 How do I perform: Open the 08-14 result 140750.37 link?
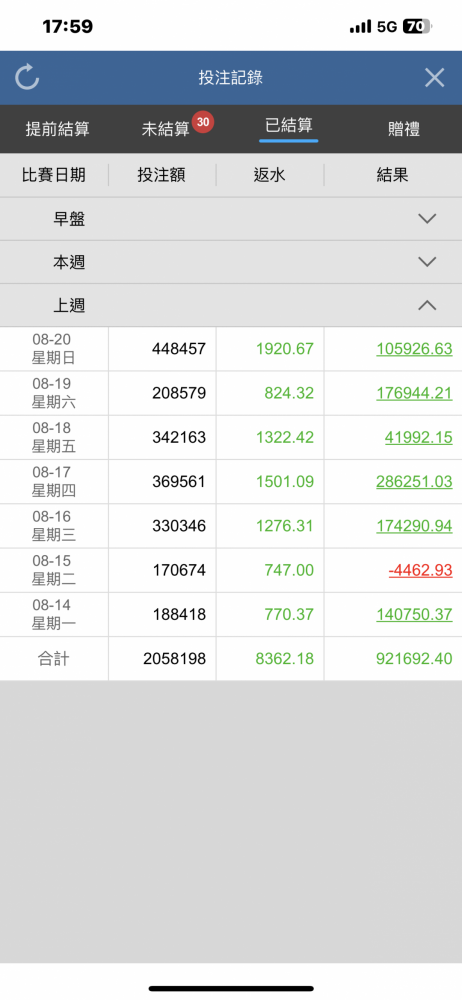pyautogui.click(x=414, y=614)
